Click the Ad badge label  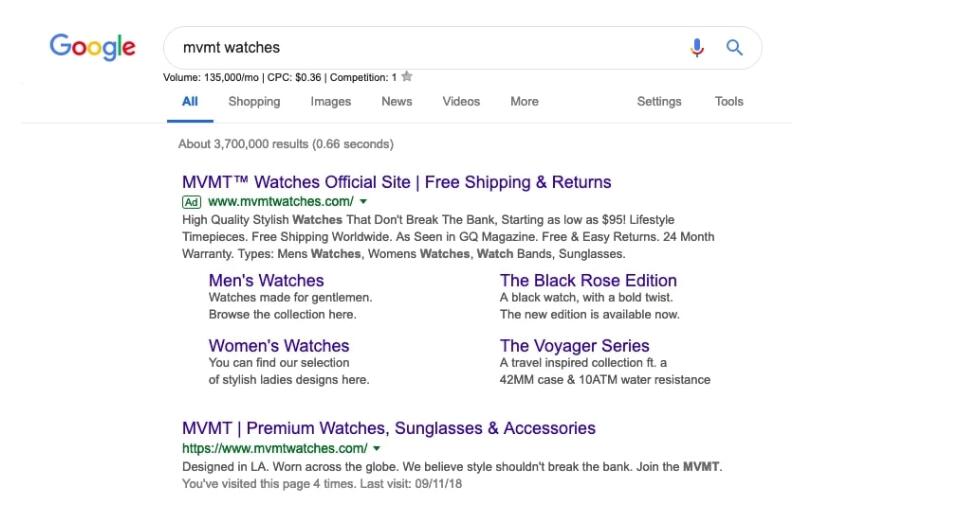[x=192, y=201]
